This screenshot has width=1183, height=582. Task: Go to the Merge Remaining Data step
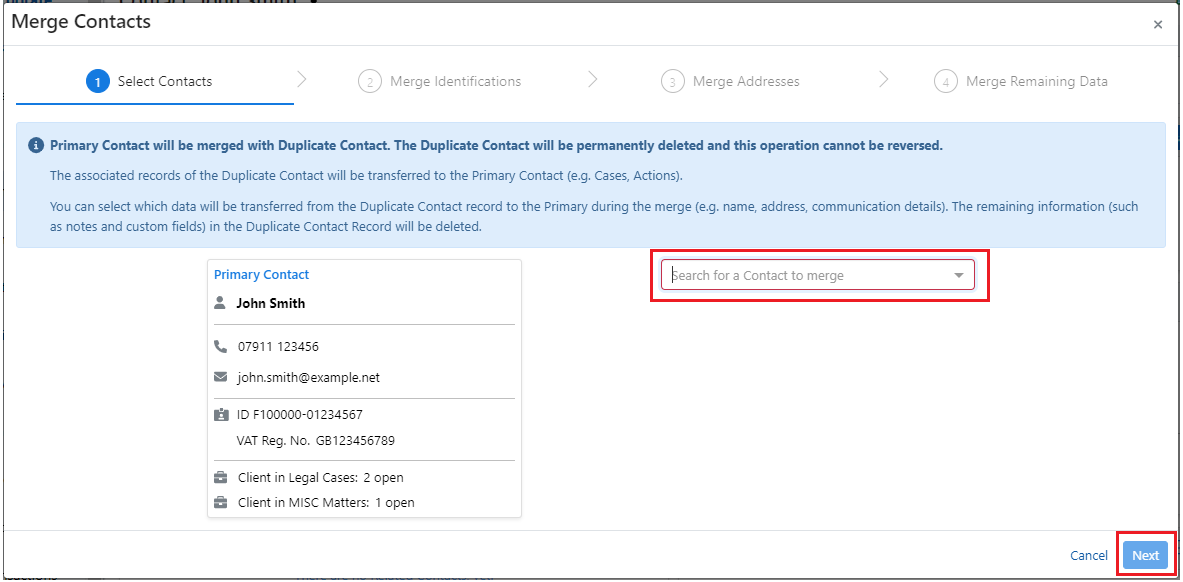[1036, 82]
